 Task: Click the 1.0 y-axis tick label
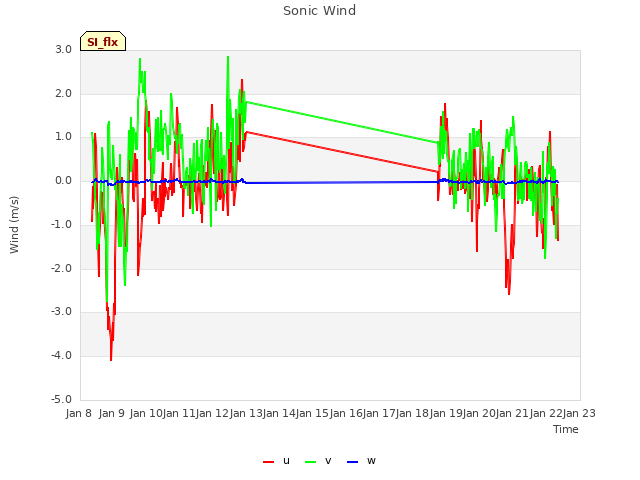64,137
